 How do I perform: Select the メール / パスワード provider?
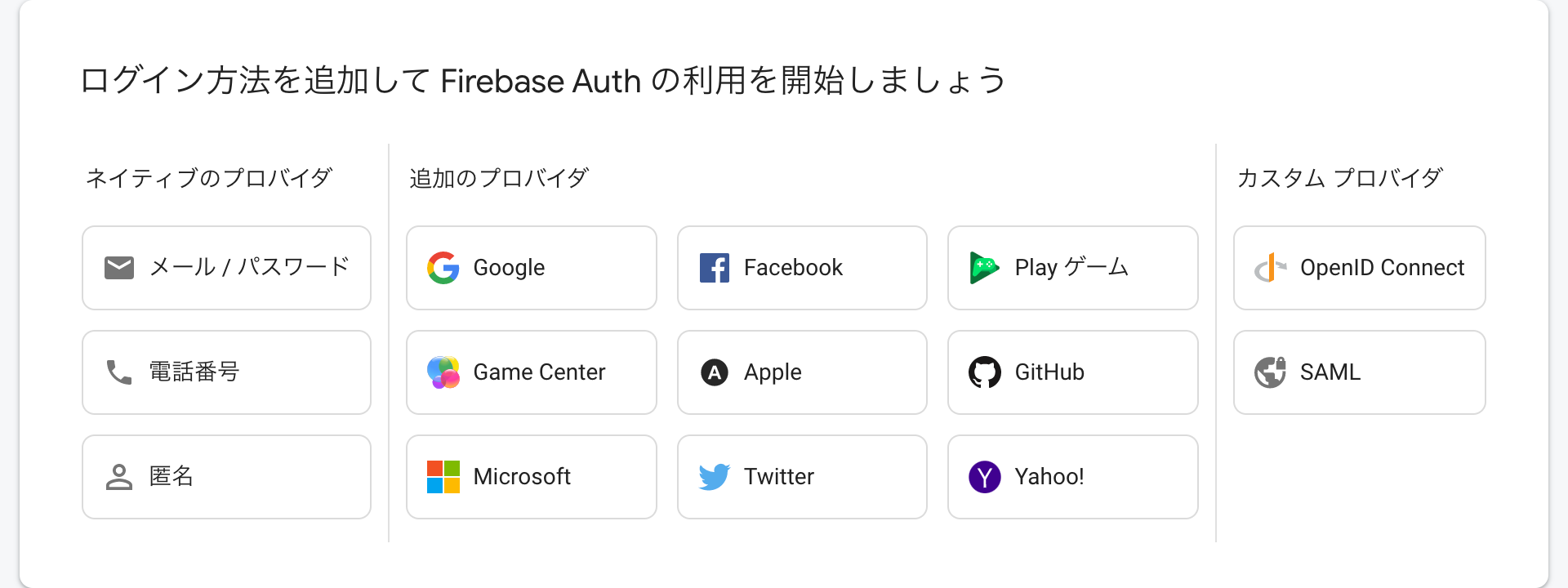tap(226, 268)
